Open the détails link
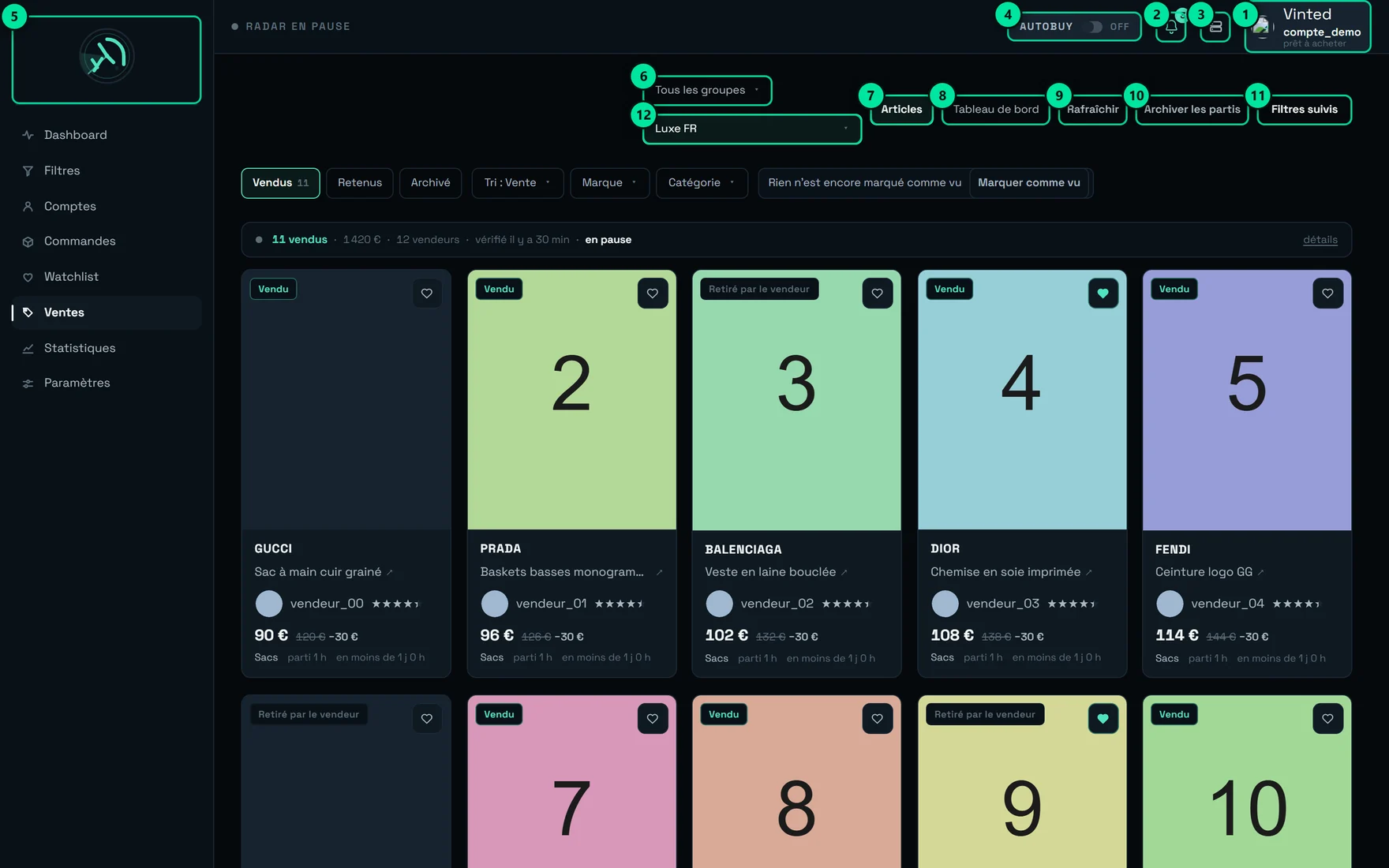Screen dimensions: 1389x868 1320,240
